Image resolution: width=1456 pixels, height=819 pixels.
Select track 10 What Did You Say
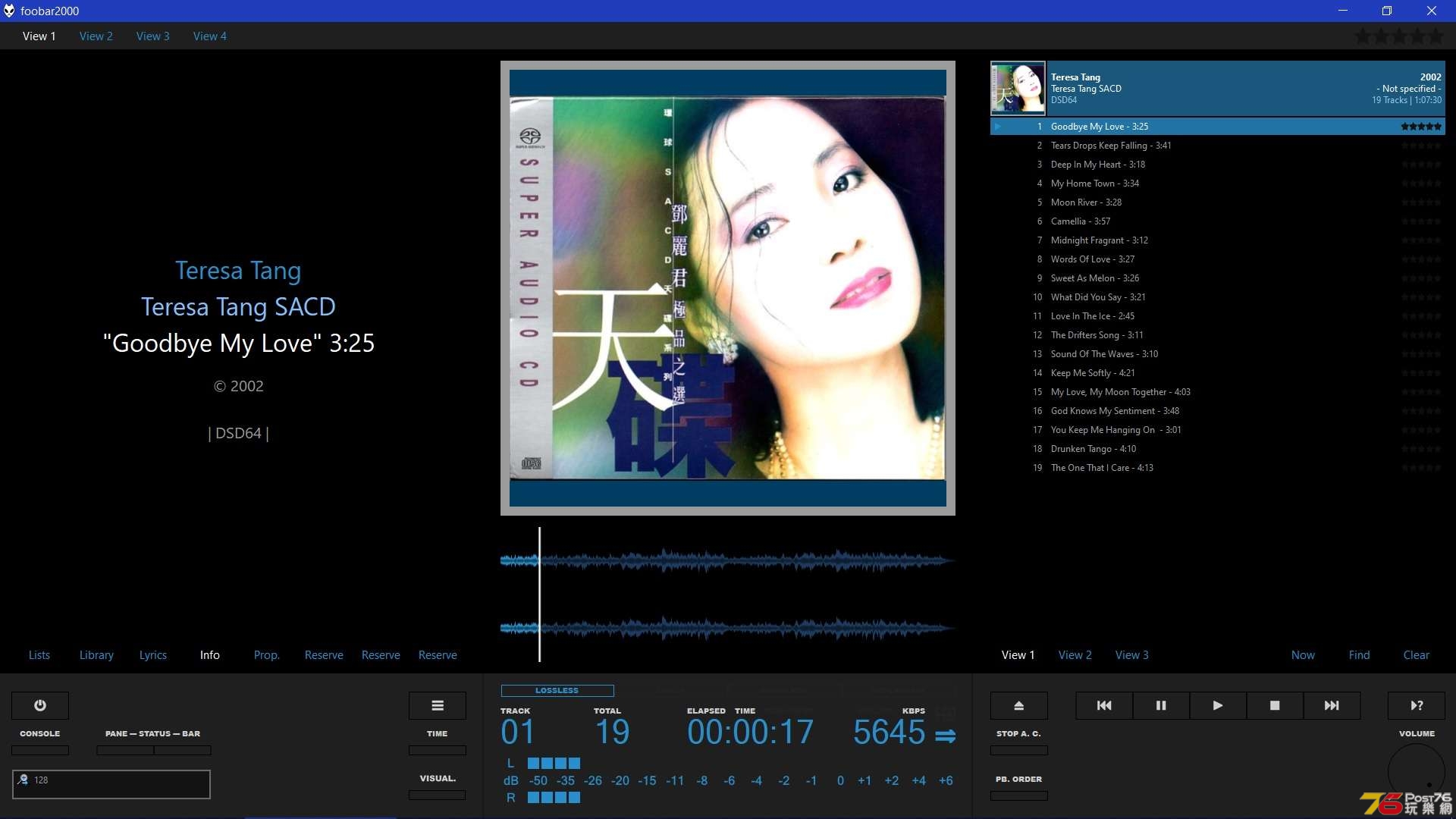point(1218,297)
